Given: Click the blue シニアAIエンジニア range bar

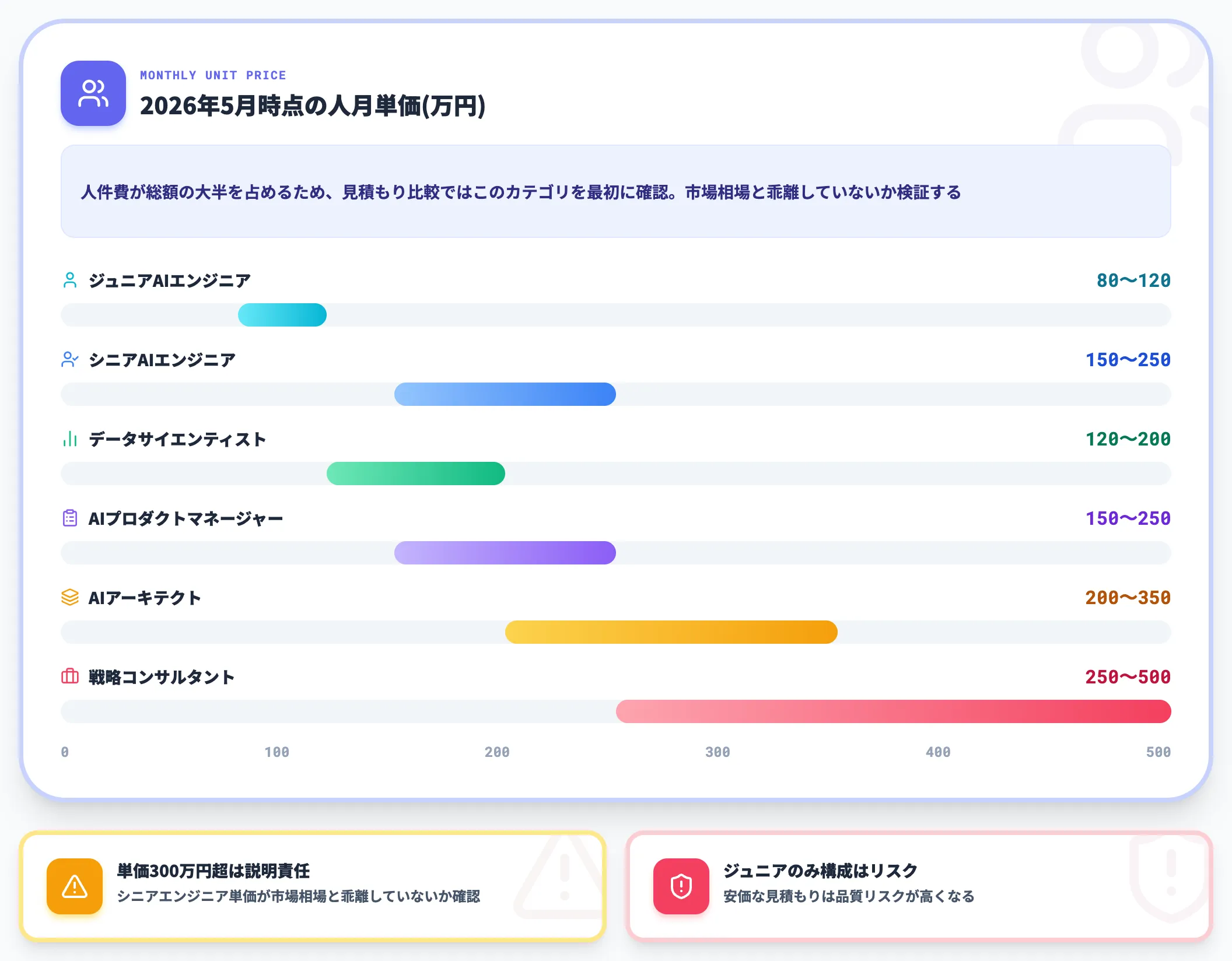Looking at the screenshot, I should click(x=505, y=394).
